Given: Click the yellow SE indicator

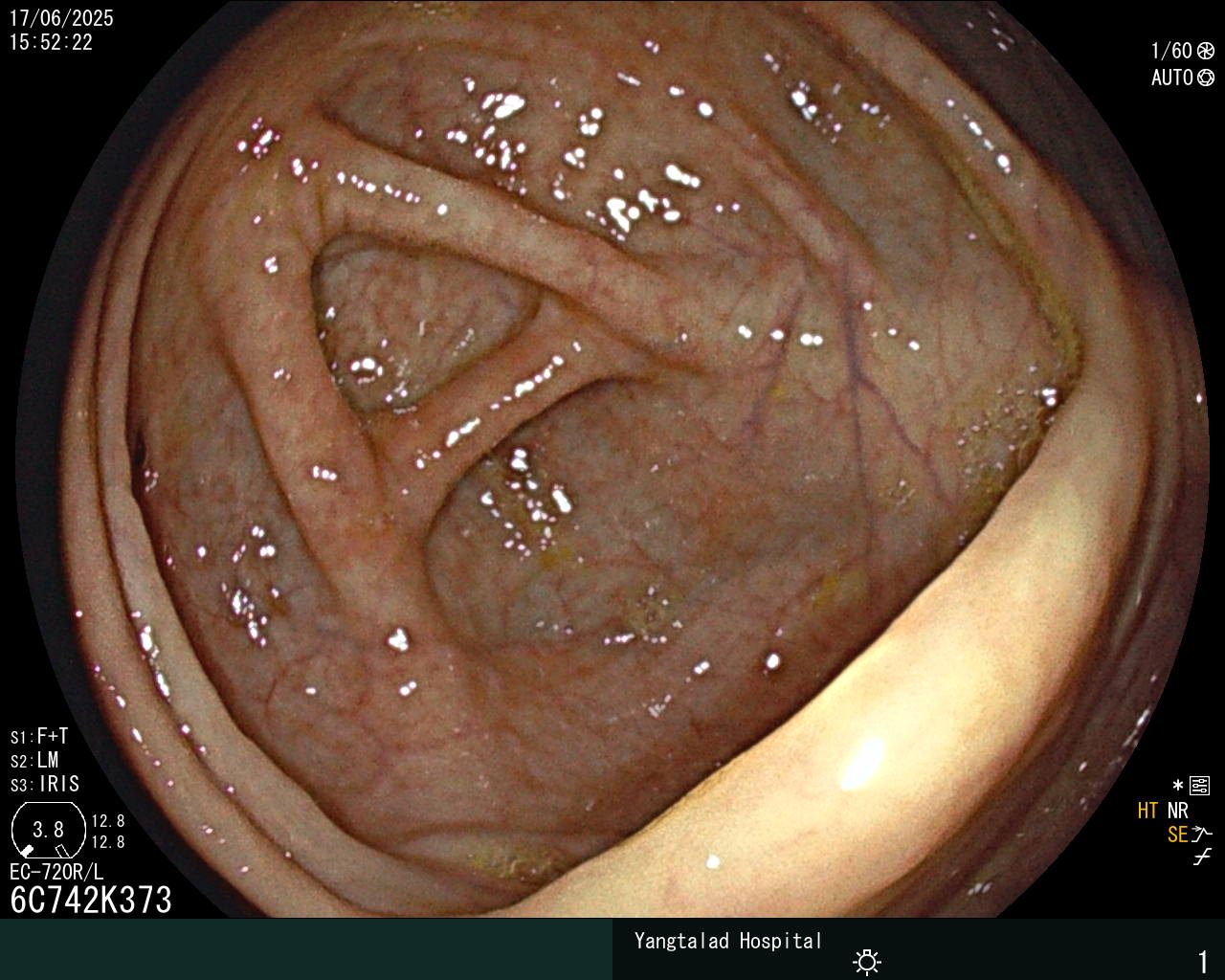Looking at the screenshot, I should 1177,835.
